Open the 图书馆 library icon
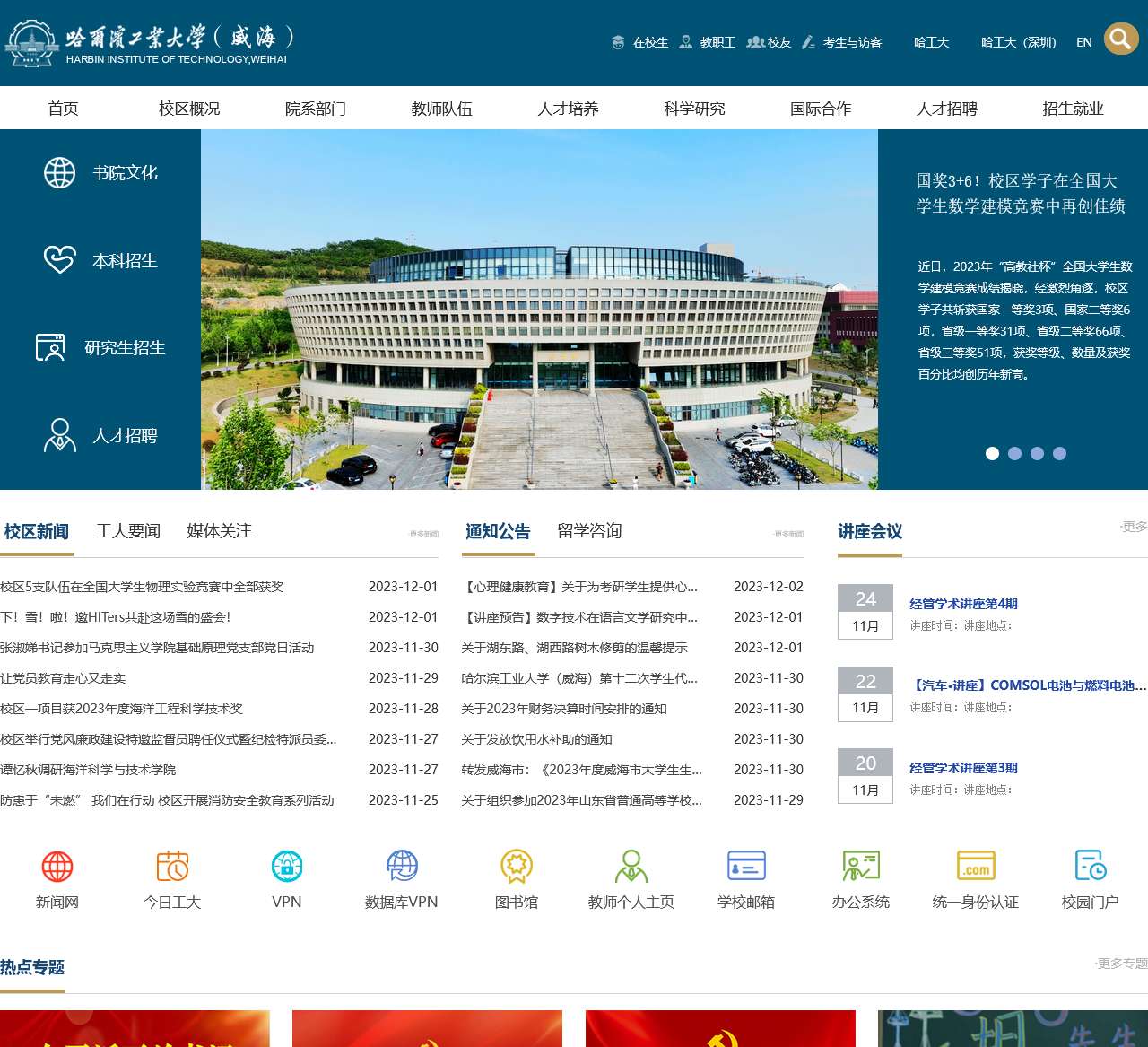Viewport: 1148px width, 1047px height. point(517,867)
